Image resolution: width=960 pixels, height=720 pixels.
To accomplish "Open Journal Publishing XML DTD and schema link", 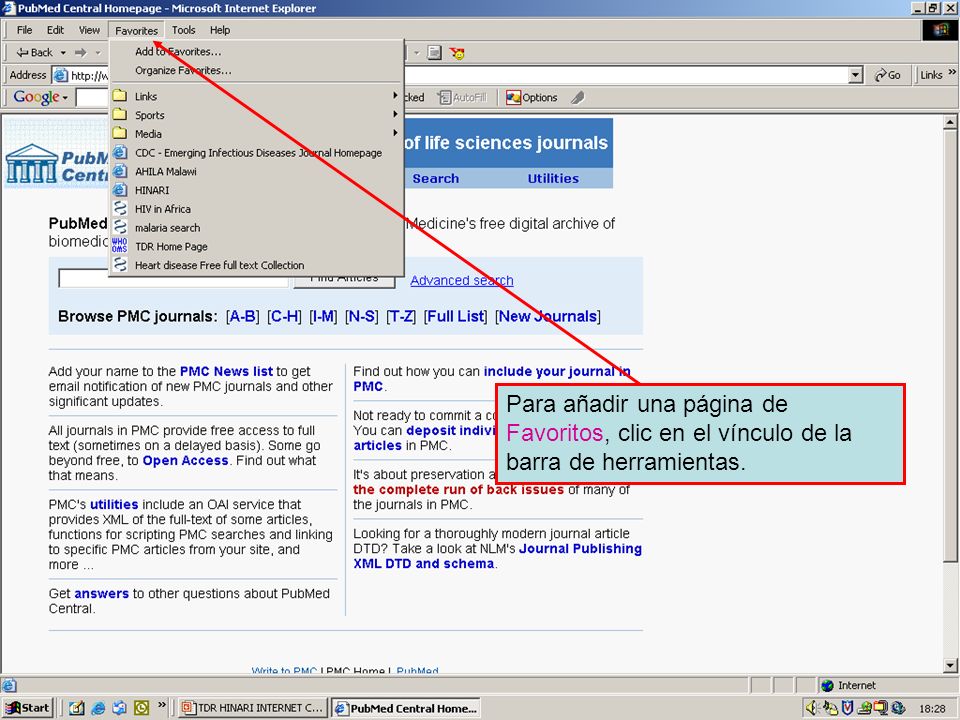I will pyautogui.click(x=497, y=556).
